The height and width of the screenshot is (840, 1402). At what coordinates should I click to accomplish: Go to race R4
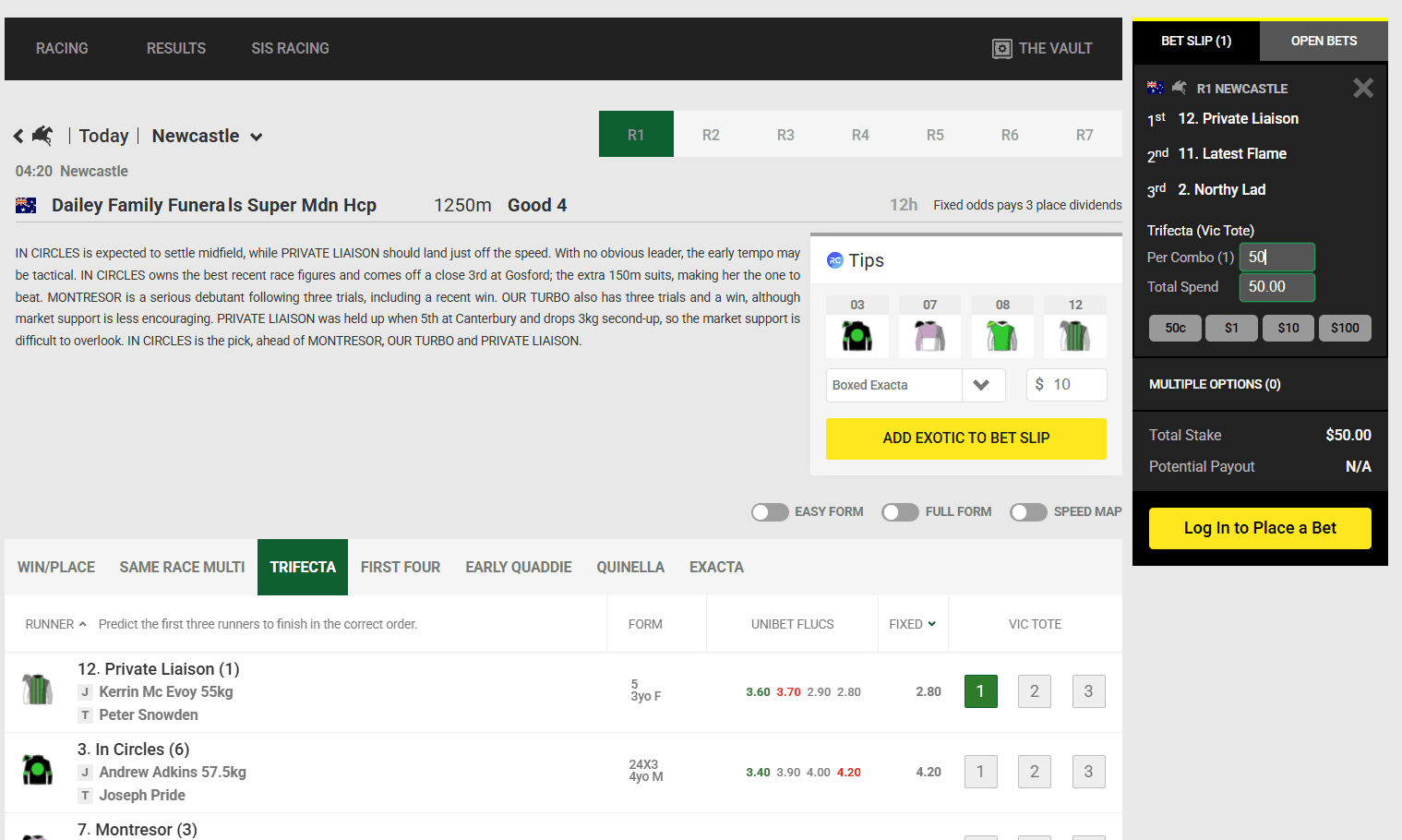(x=860, y=135)
